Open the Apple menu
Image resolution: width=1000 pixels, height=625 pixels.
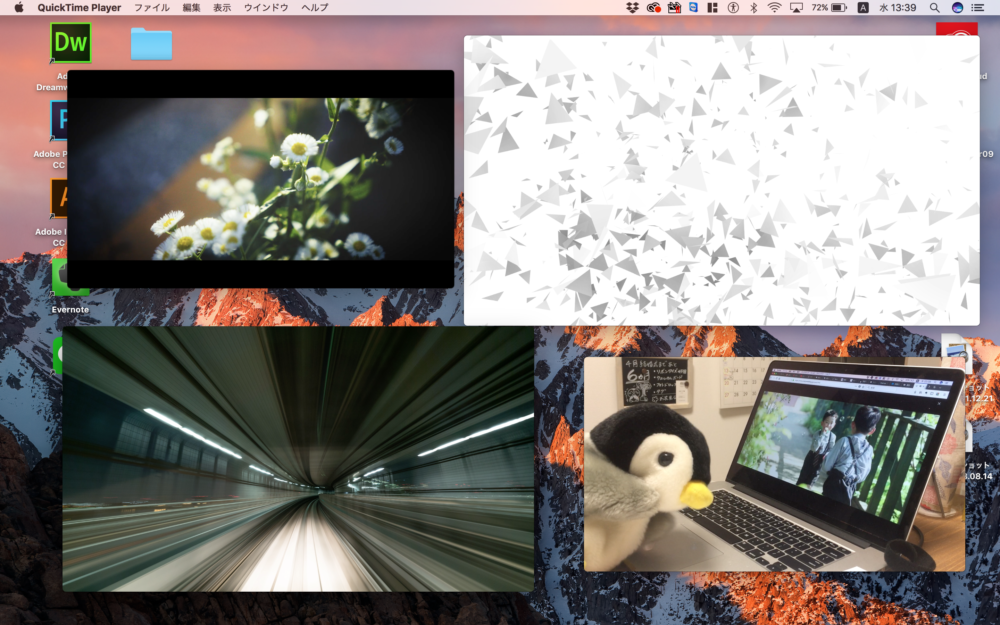(18, 8)
